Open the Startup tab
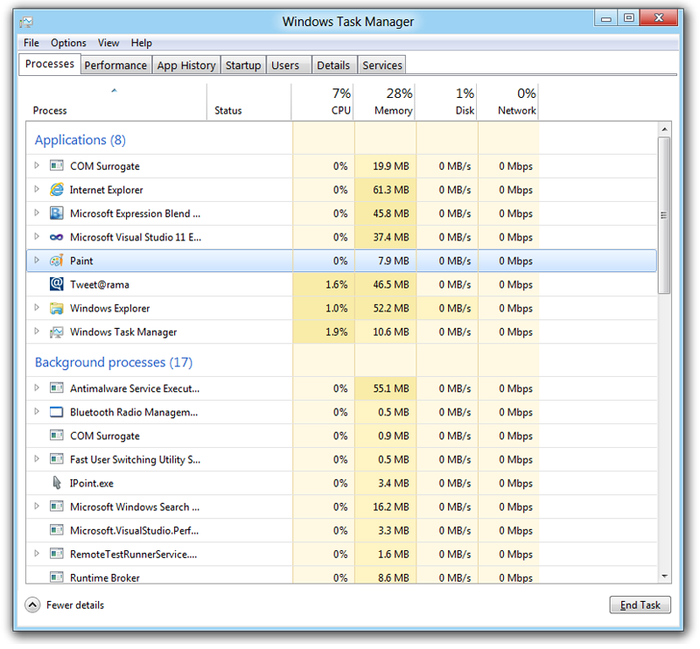Image resolution: width=700 pixels, height=649 pixels. coord(243,65)
